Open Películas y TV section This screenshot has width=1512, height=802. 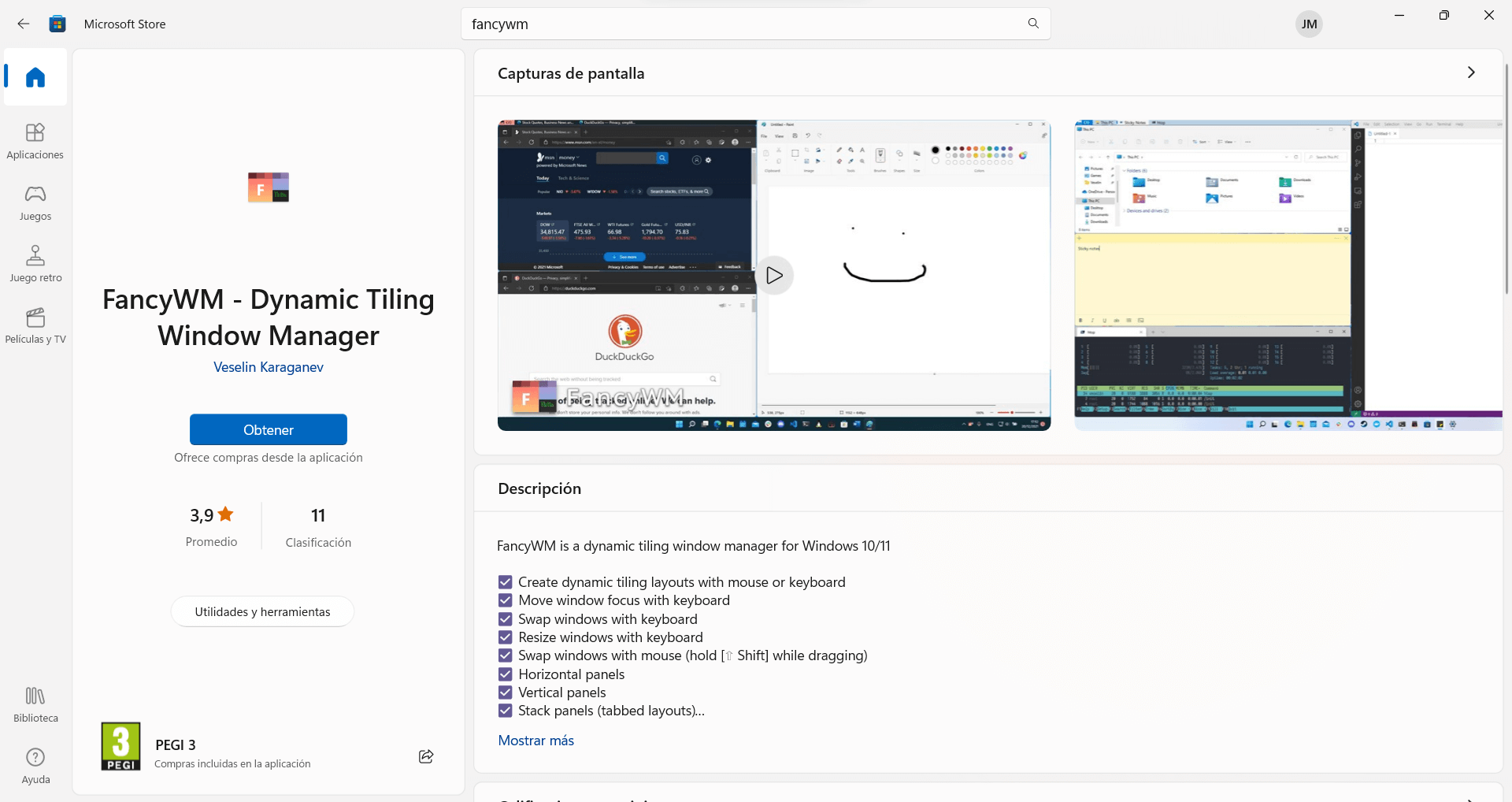(35, 325)
